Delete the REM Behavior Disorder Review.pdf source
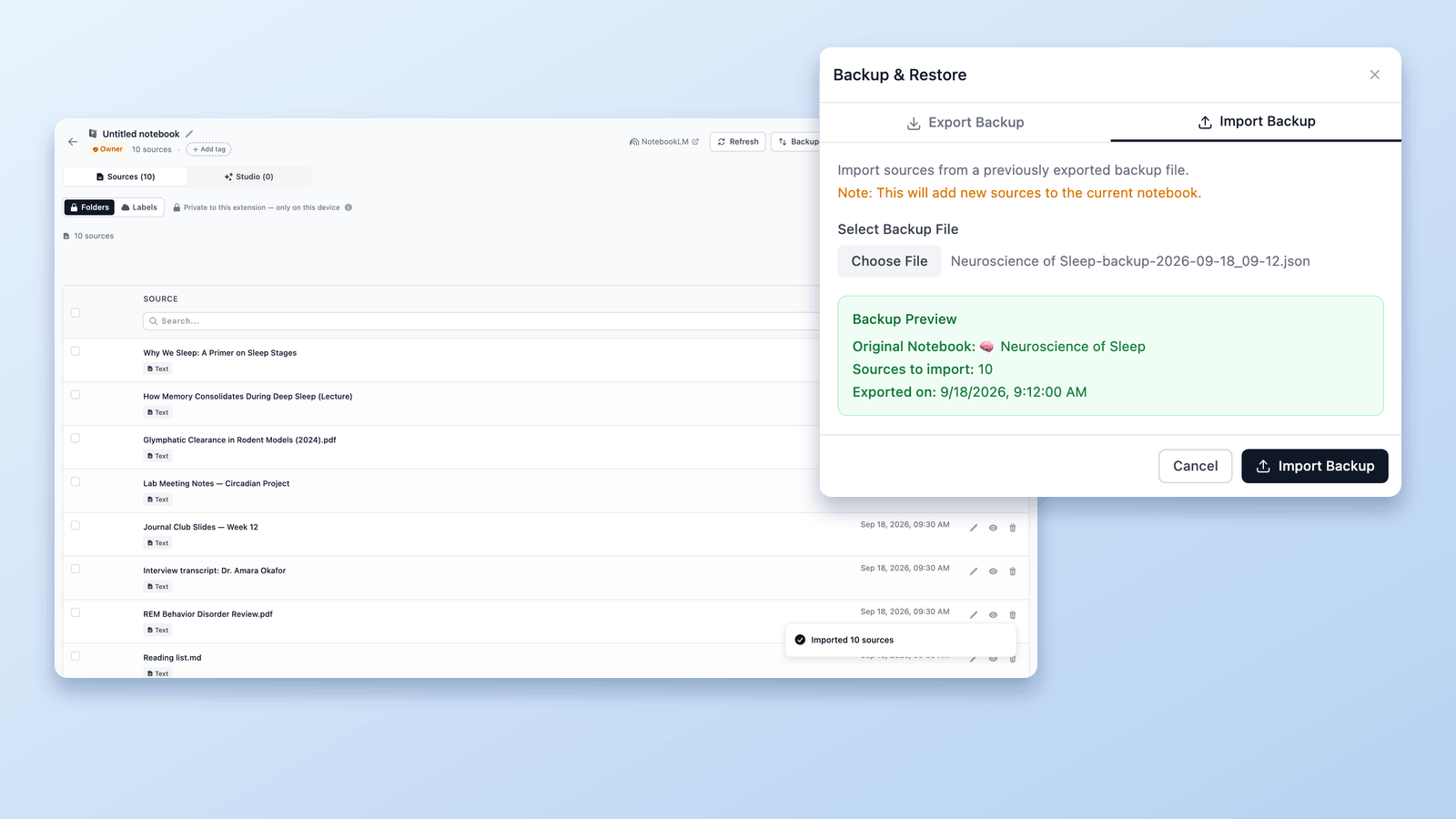 (1013, 615)
